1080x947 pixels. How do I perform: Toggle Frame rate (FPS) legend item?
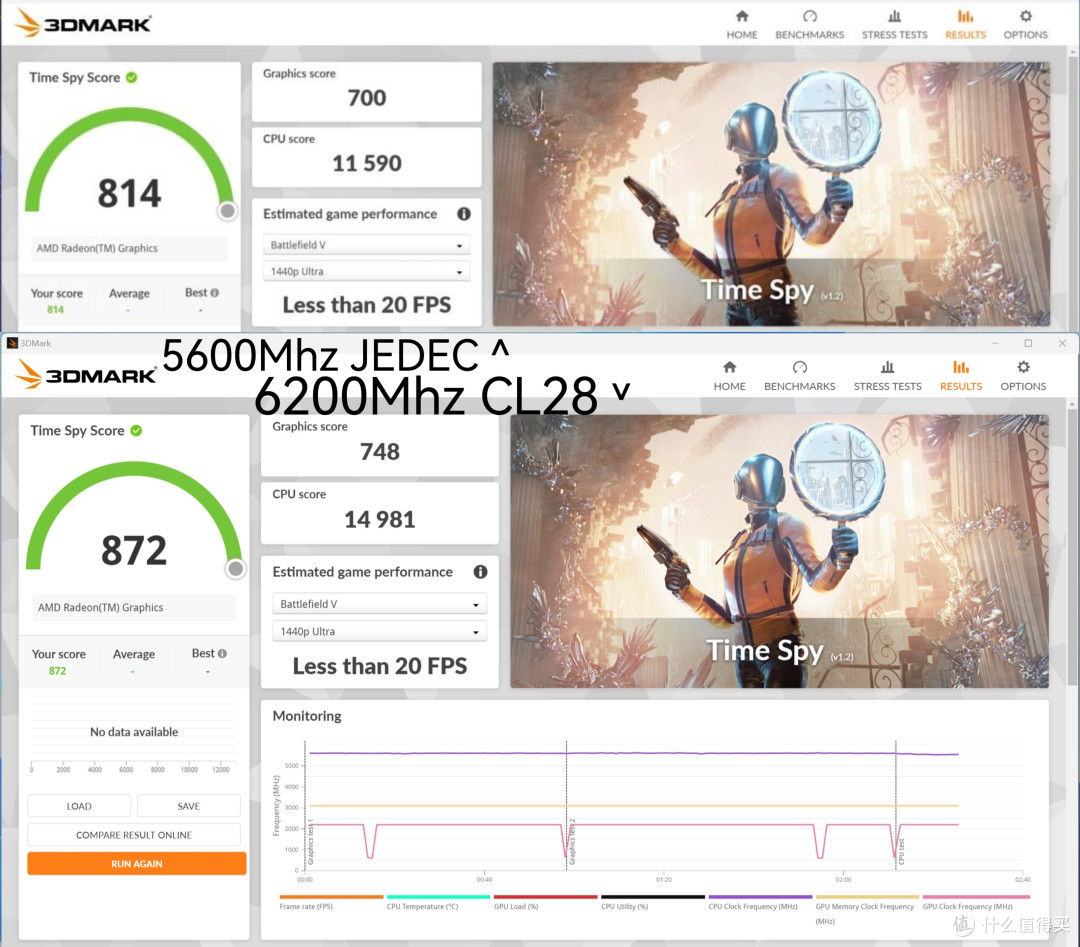331,902
